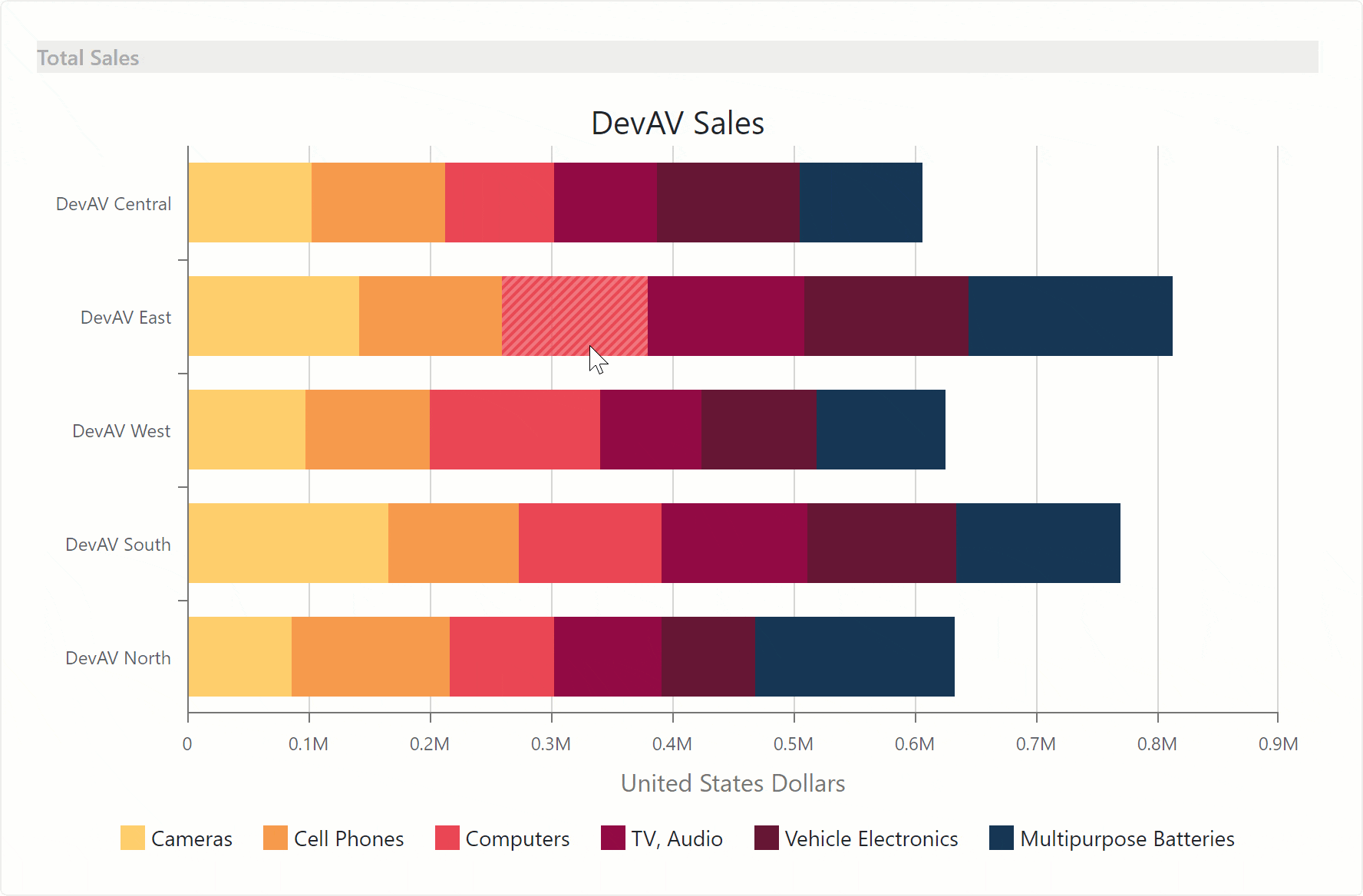Toggle the Cameras series via legend label
Viewport: 1363px width, 896px height.
191,838
